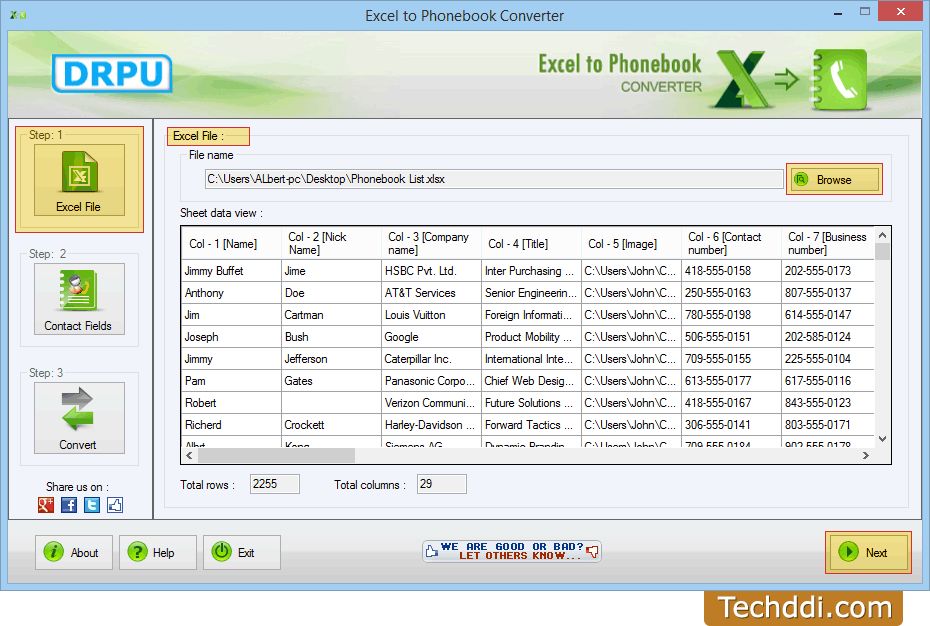Click the Browse button

coord(834,179)
